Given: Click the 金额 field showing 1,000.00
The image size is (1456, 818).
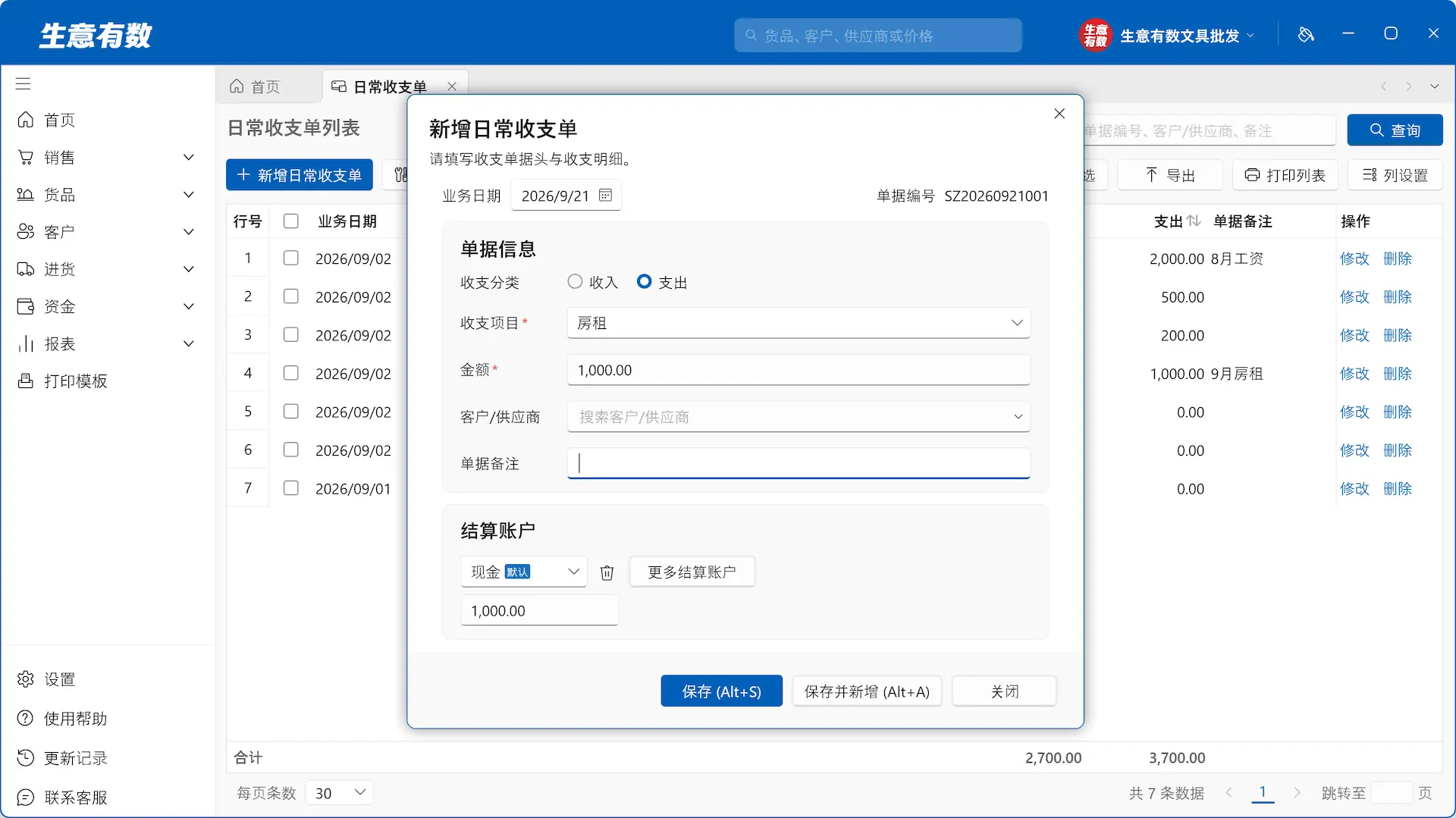Looking at the screenshot, I should point(799,370).
